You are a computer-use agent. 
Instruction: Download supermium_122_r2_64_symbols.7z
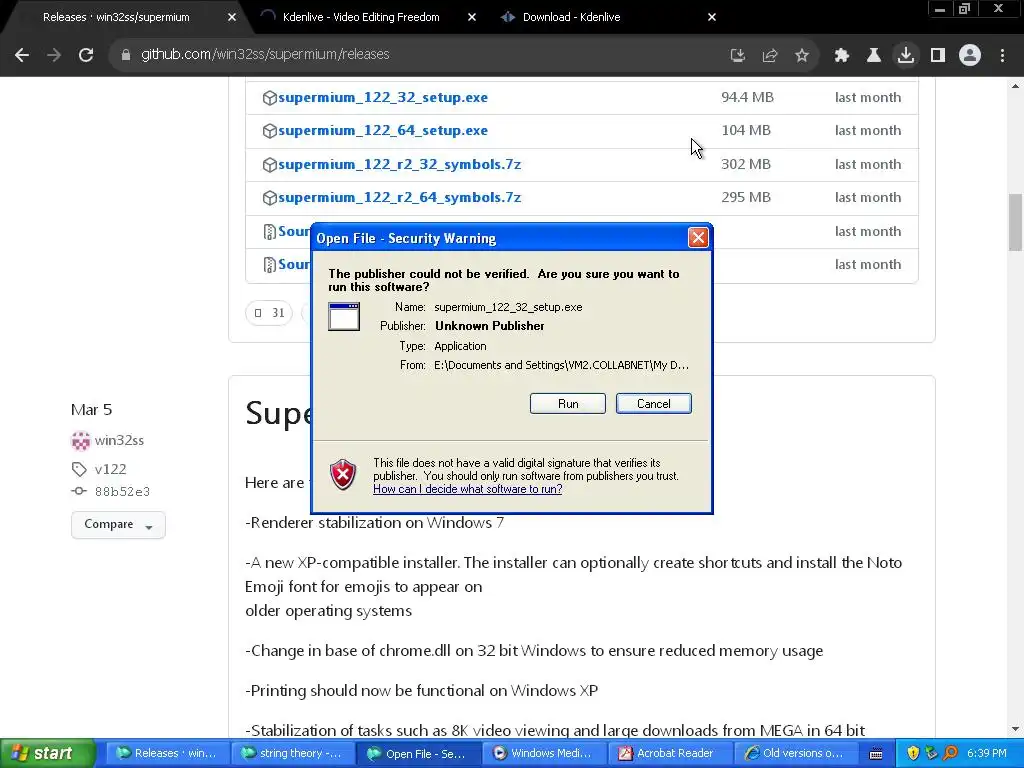click(400, 197)
